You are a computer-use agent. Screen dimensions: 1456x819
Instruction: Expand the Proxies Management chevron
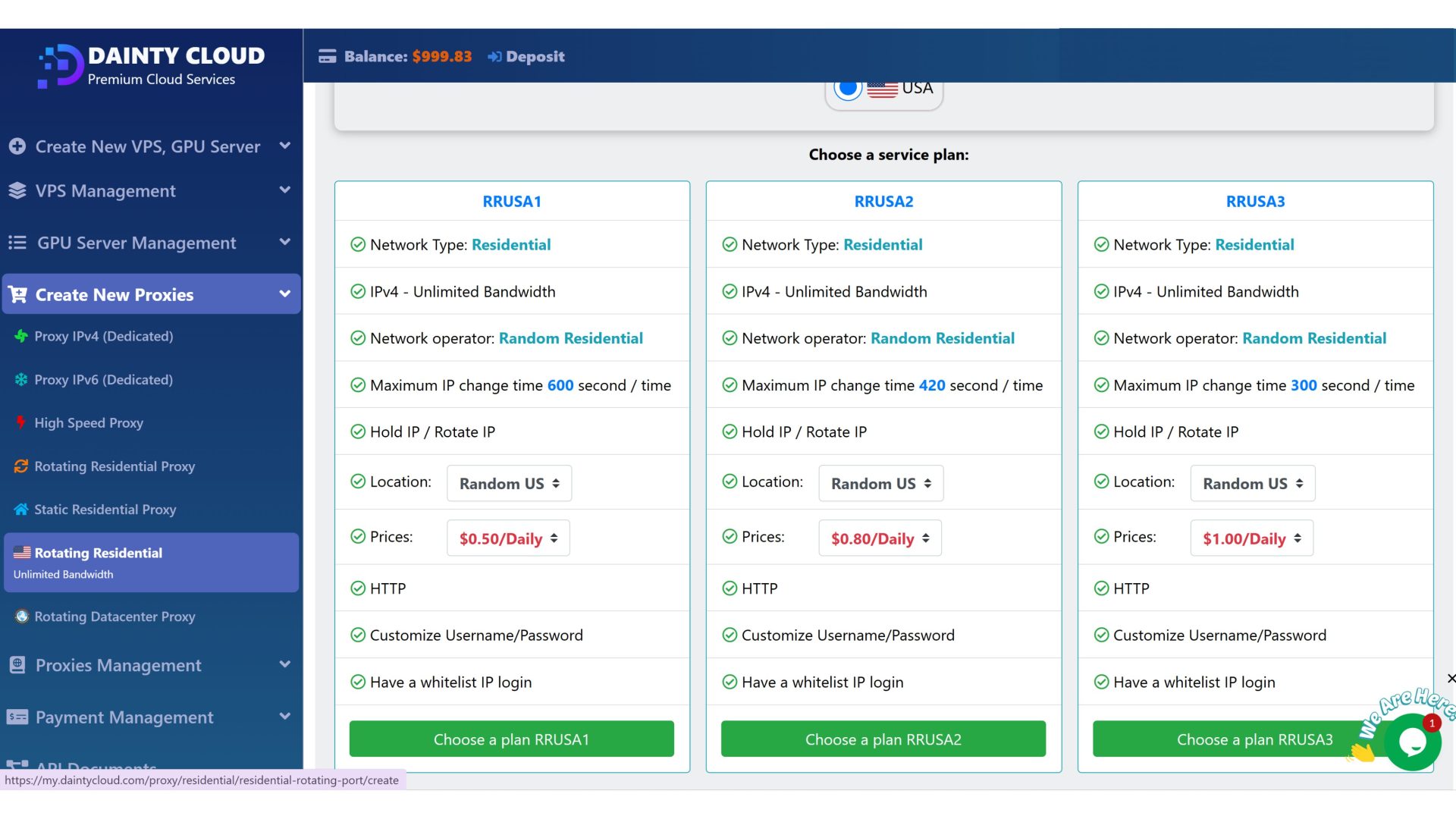pyautogui.click(x=285, y=664)
